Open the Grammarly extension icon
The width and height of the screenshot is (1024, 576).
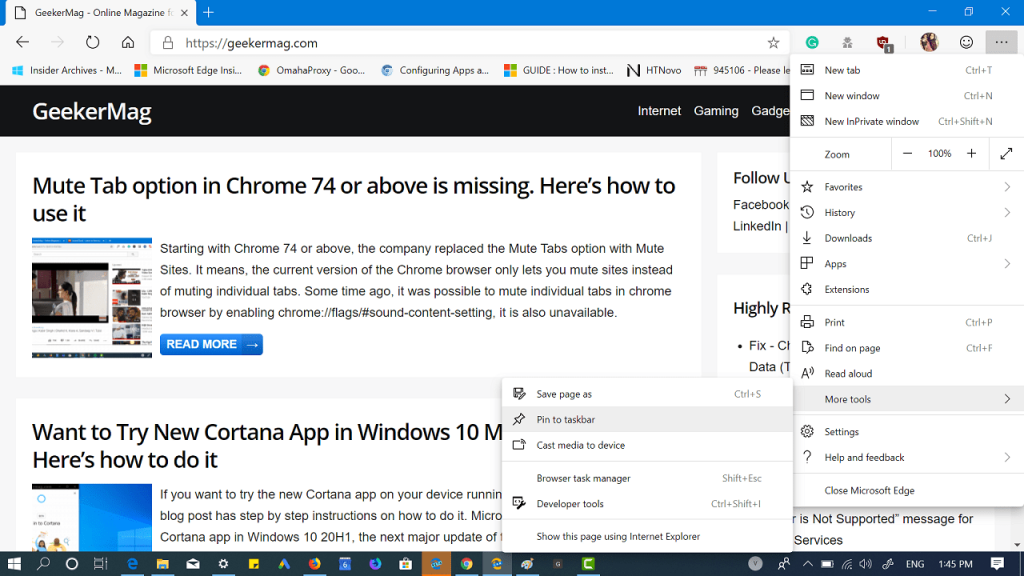click(812, 42)
